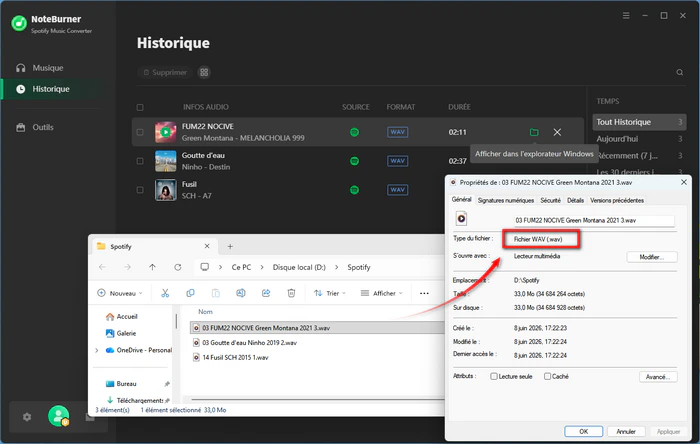Refresh the Spotify folder in Explorer
Viewport: 700px width, 444px height.
(178, 267)
